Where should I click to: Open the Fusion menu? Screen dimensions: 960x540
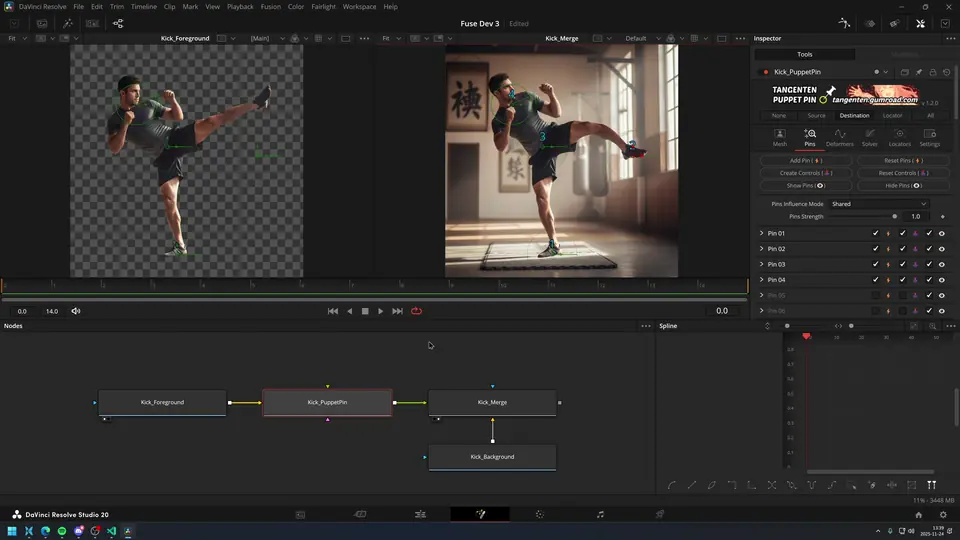tap(270, 7)
